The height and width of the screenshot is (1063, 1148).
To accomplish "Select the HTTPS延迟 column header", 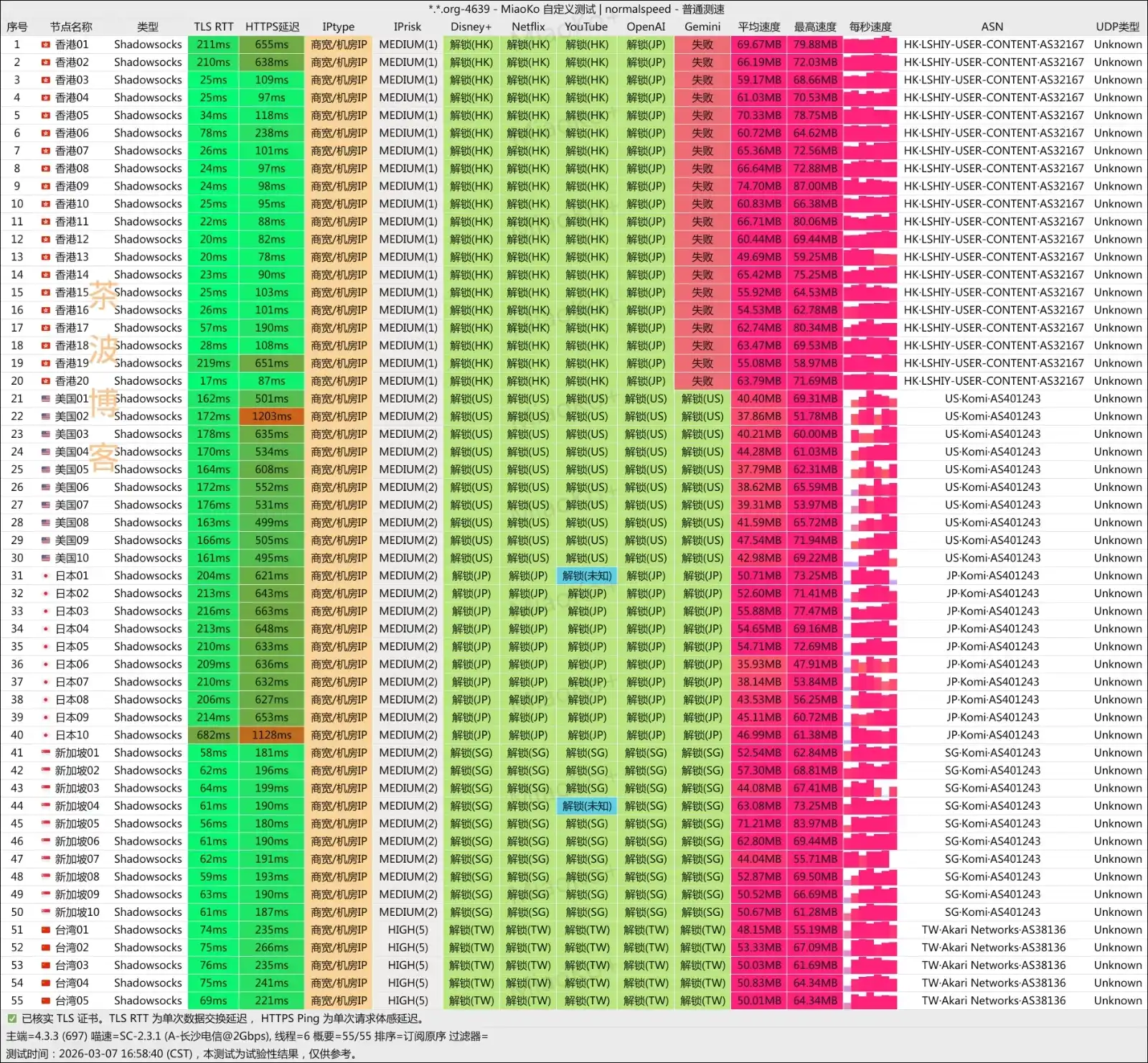I will 272,27.
